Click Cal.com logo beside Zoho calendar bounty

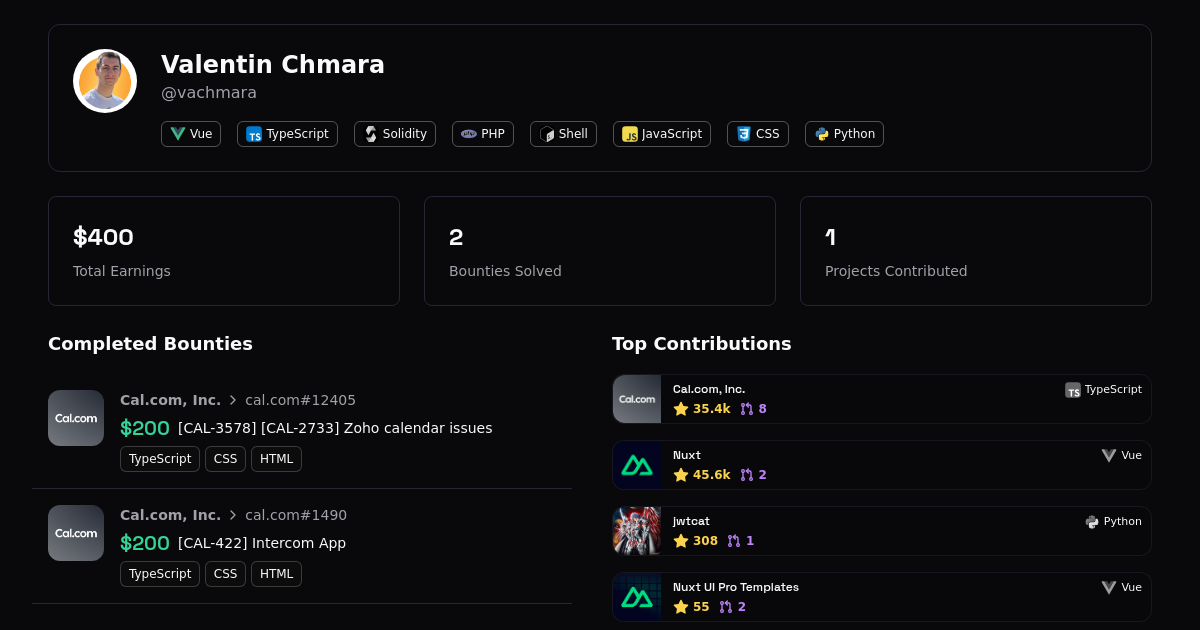[x=76, y=418]
